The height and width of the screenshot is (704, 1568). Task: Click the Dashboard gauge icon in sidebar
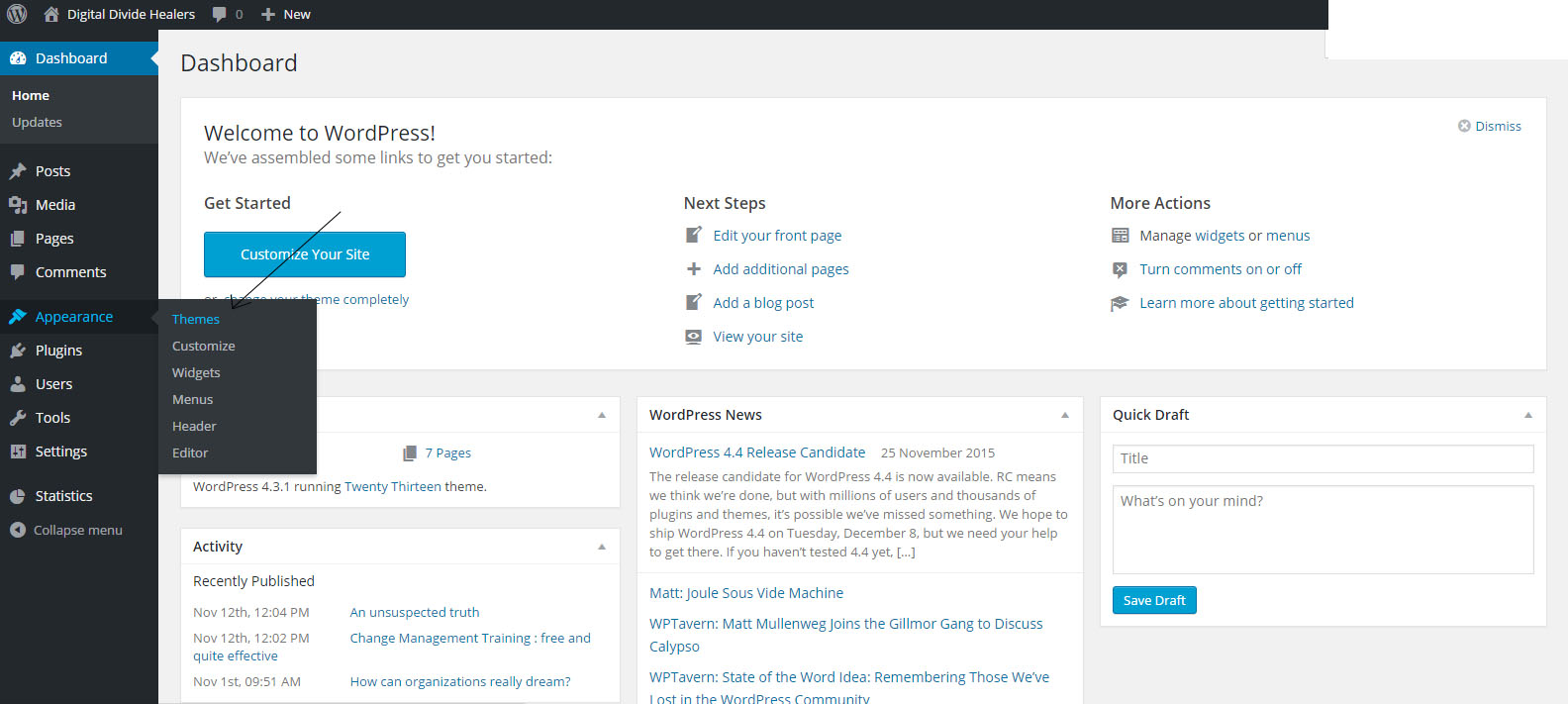(x=18, y=58)
